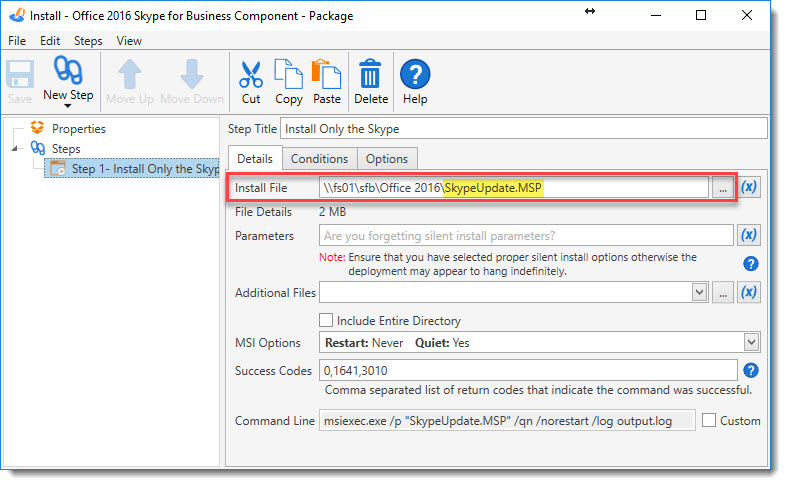786x485 pixels.
Task: Enable the Custom command line checkbox
Action: click(709, 420)
